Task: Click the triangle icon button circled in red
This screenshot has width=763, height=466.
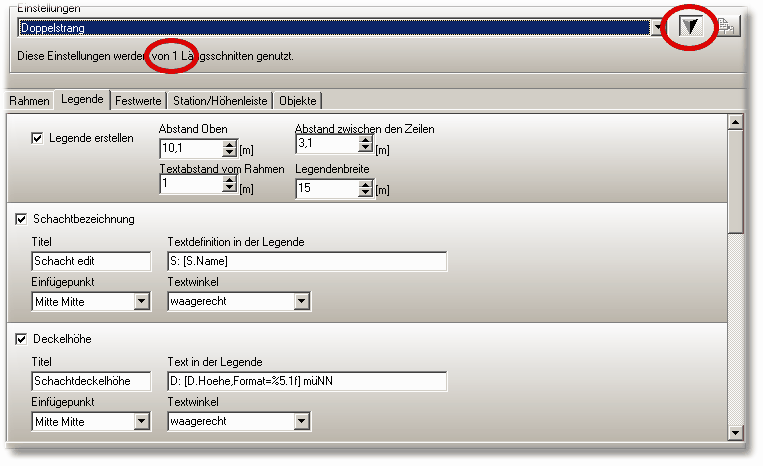Action: tap(691, 28)
